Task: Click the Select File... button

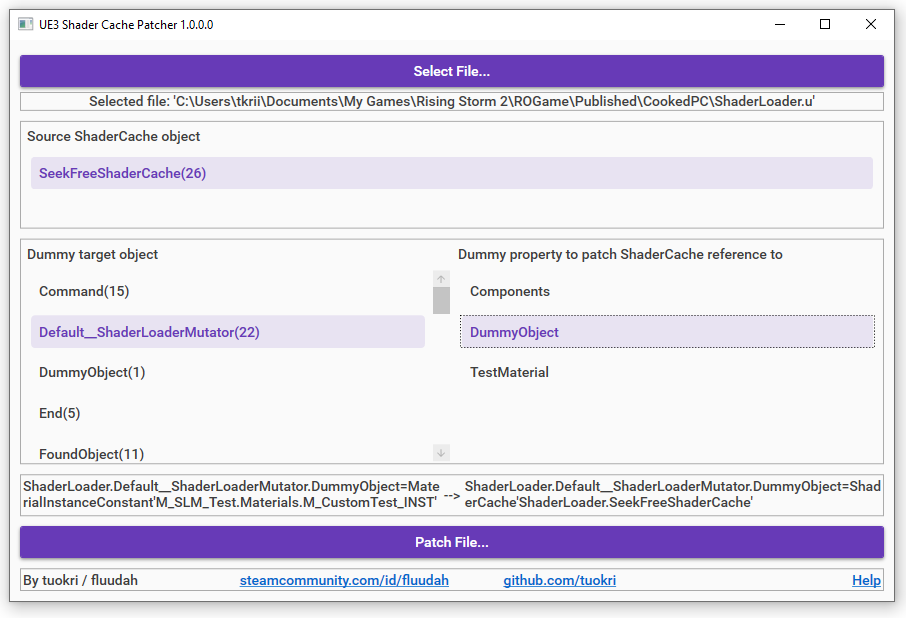Action: click(452, 71)
